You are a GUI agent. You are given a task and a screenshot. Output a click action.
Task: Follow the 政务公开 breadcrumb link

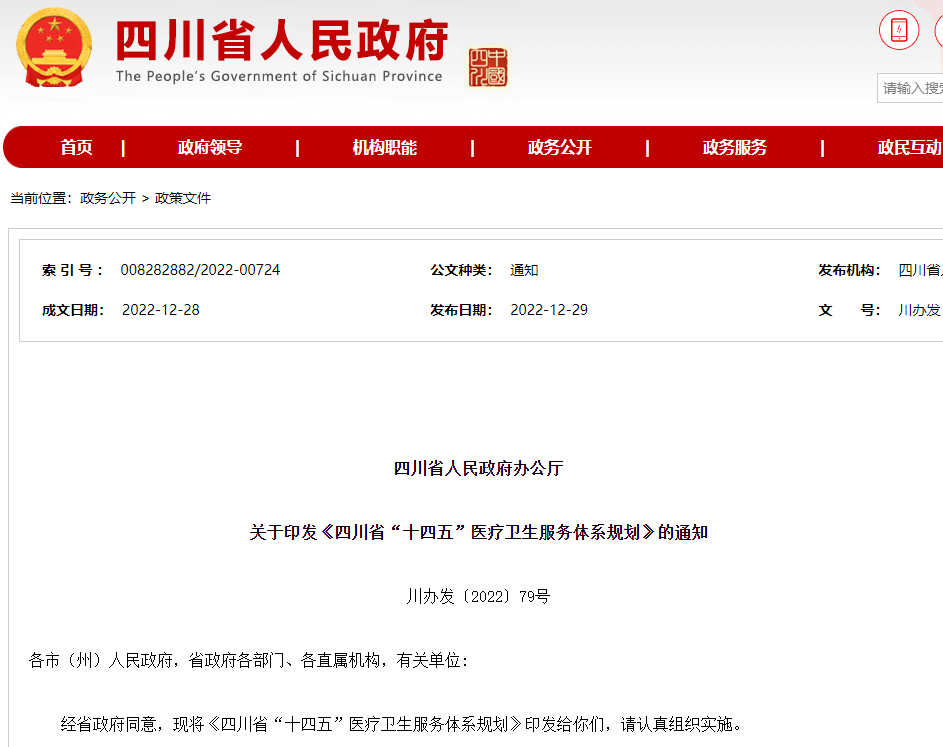click(x=108, y=198)
